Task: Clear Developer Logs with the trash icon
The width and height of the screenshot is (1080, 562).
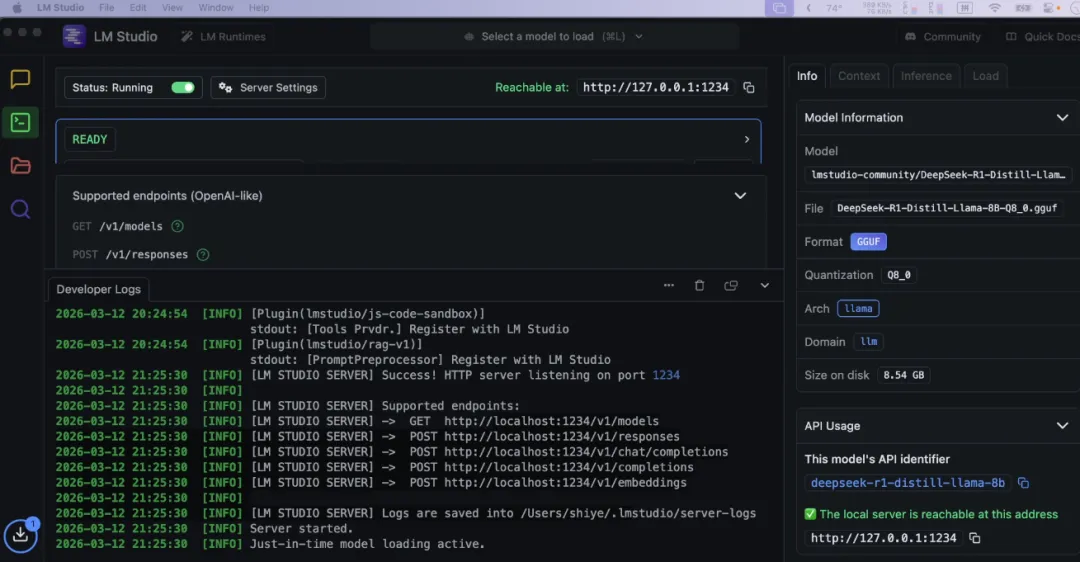Action: pos(699,285)
